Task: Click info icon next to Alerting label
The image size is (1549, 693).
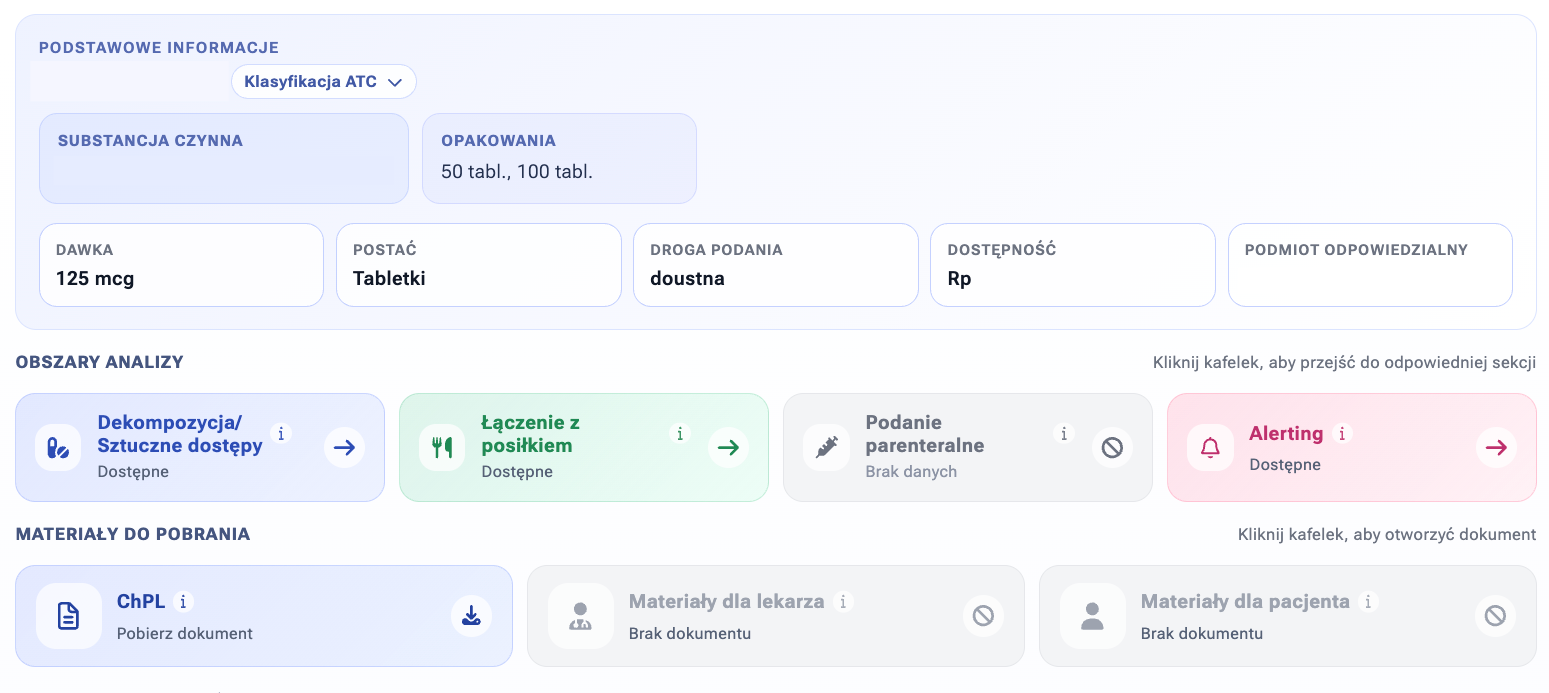Action: click(x=1343, y=433)
